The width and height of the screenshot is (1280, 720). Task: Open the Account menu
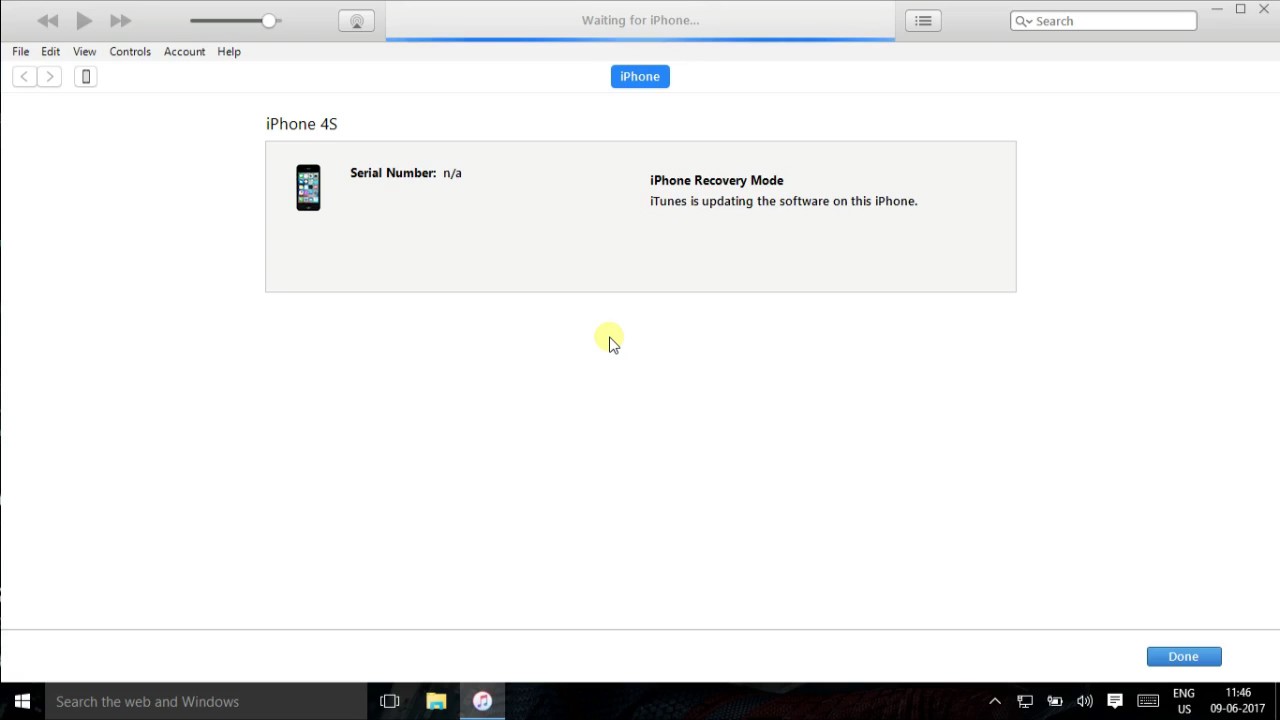184,52
